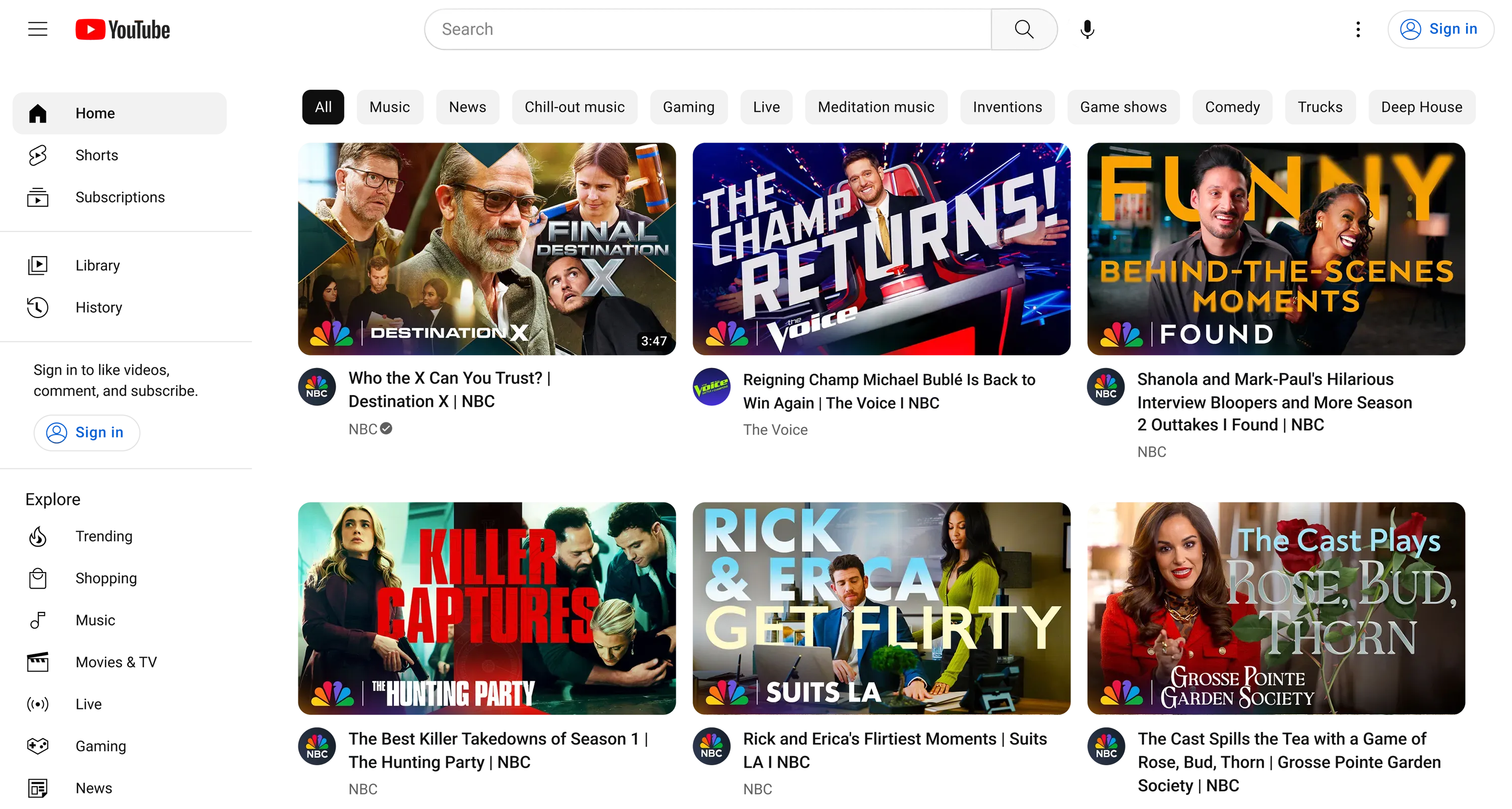1512x809 pixels.
Task: Open the hamburger guide menu
Action: pos(38,29)
